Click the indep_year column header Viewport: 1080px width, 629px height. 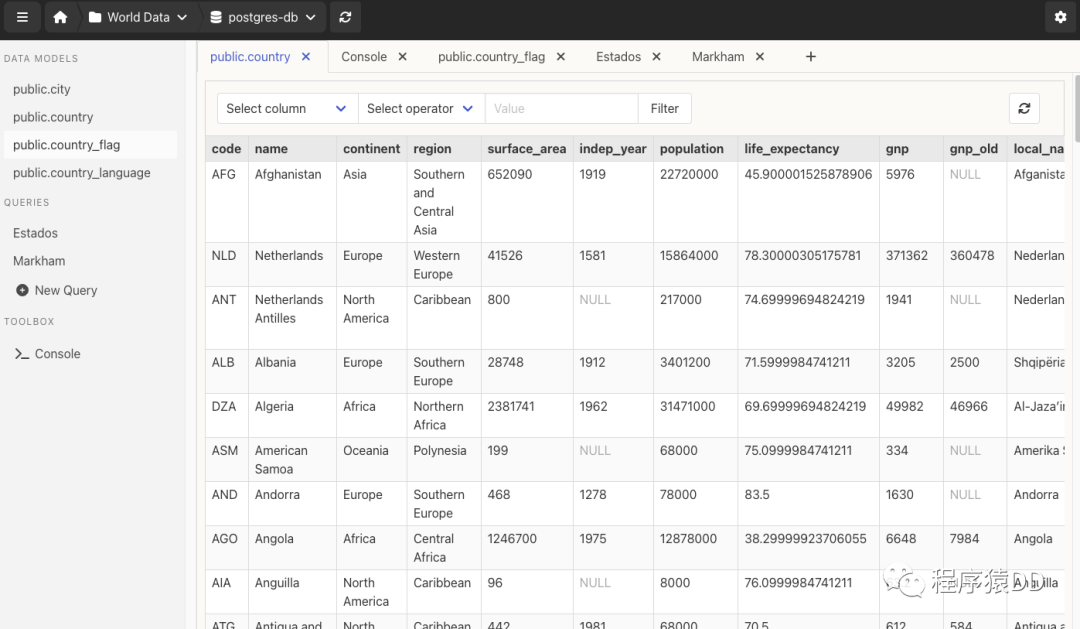tap(613, 149)
